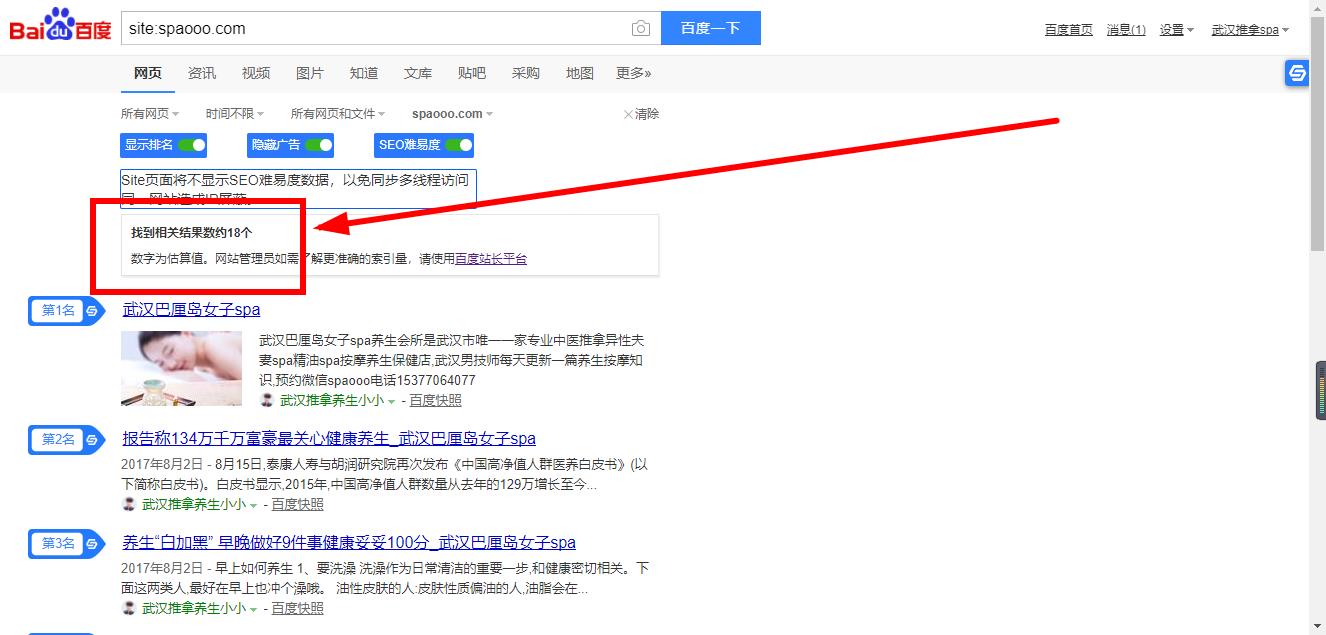Open 百度站长平台 link

tap(491, 259)
